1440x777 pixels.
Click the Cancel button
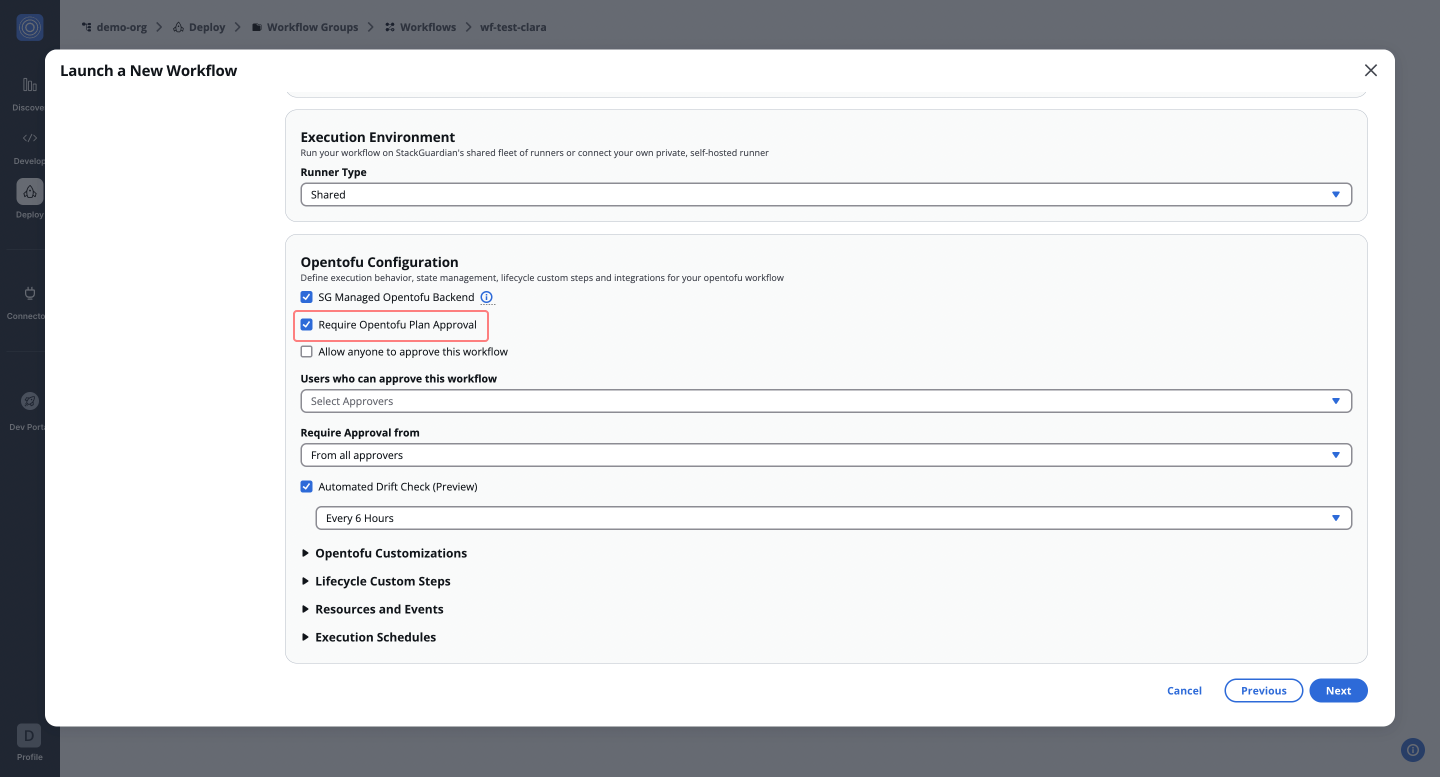[1184, 691]
